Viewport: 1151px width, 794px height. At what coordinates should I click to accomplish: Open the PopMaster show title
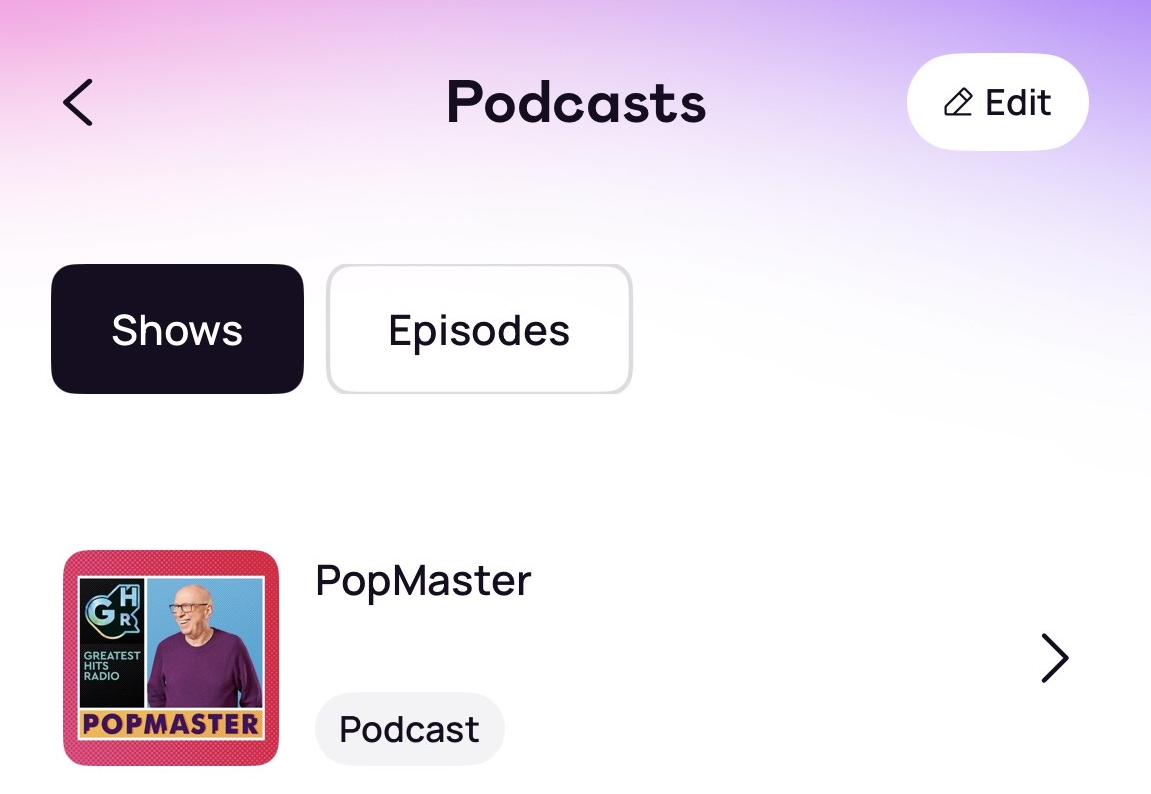423,580
